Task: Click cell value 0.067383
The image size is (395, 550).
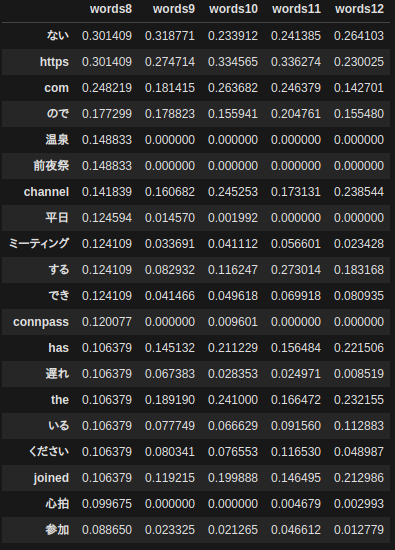Action: [x=170, y=374]
